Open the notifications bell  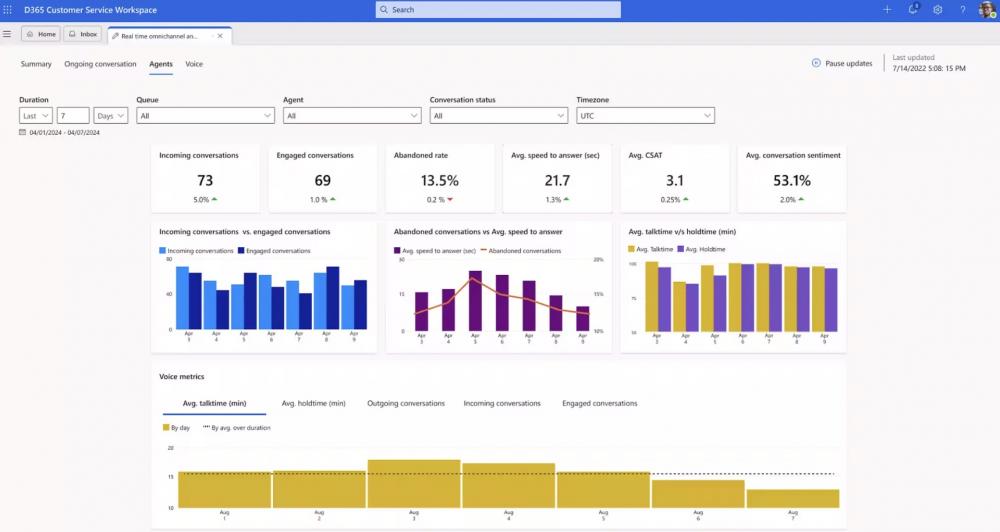(x=912, y=9)
